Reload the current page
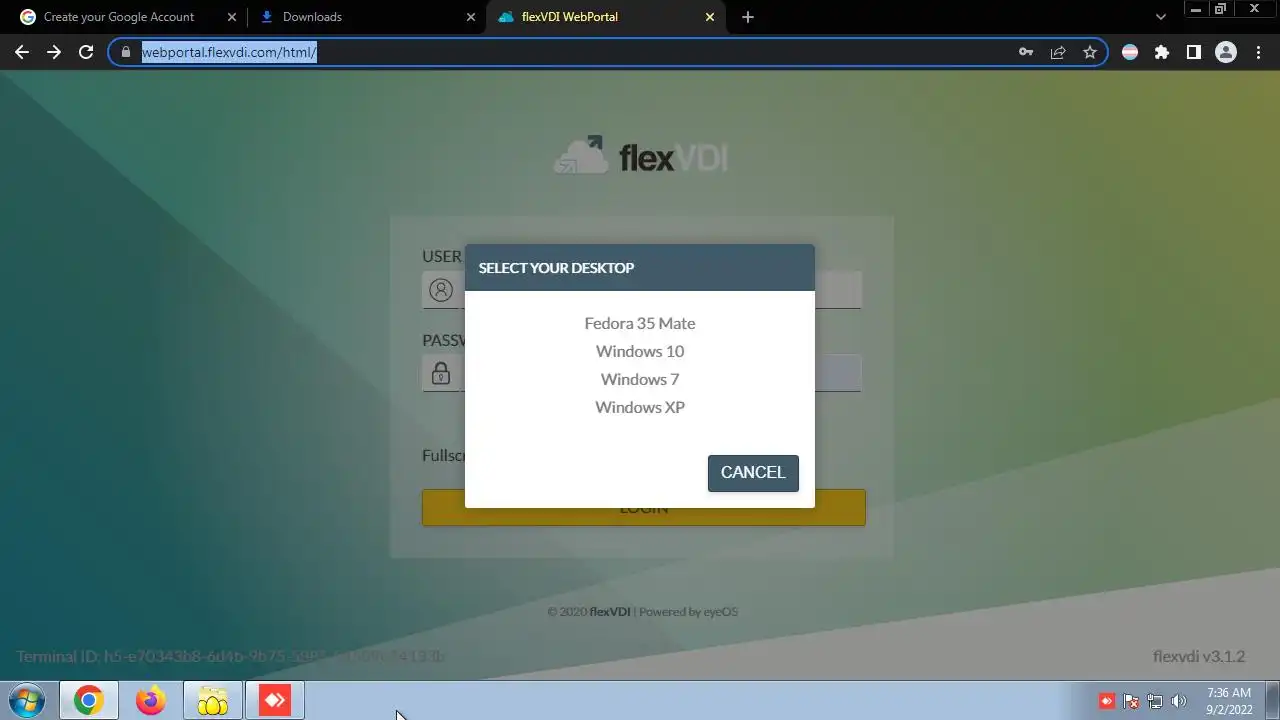The width and height of the screenshot is (1280, 720). pos(86,52)
